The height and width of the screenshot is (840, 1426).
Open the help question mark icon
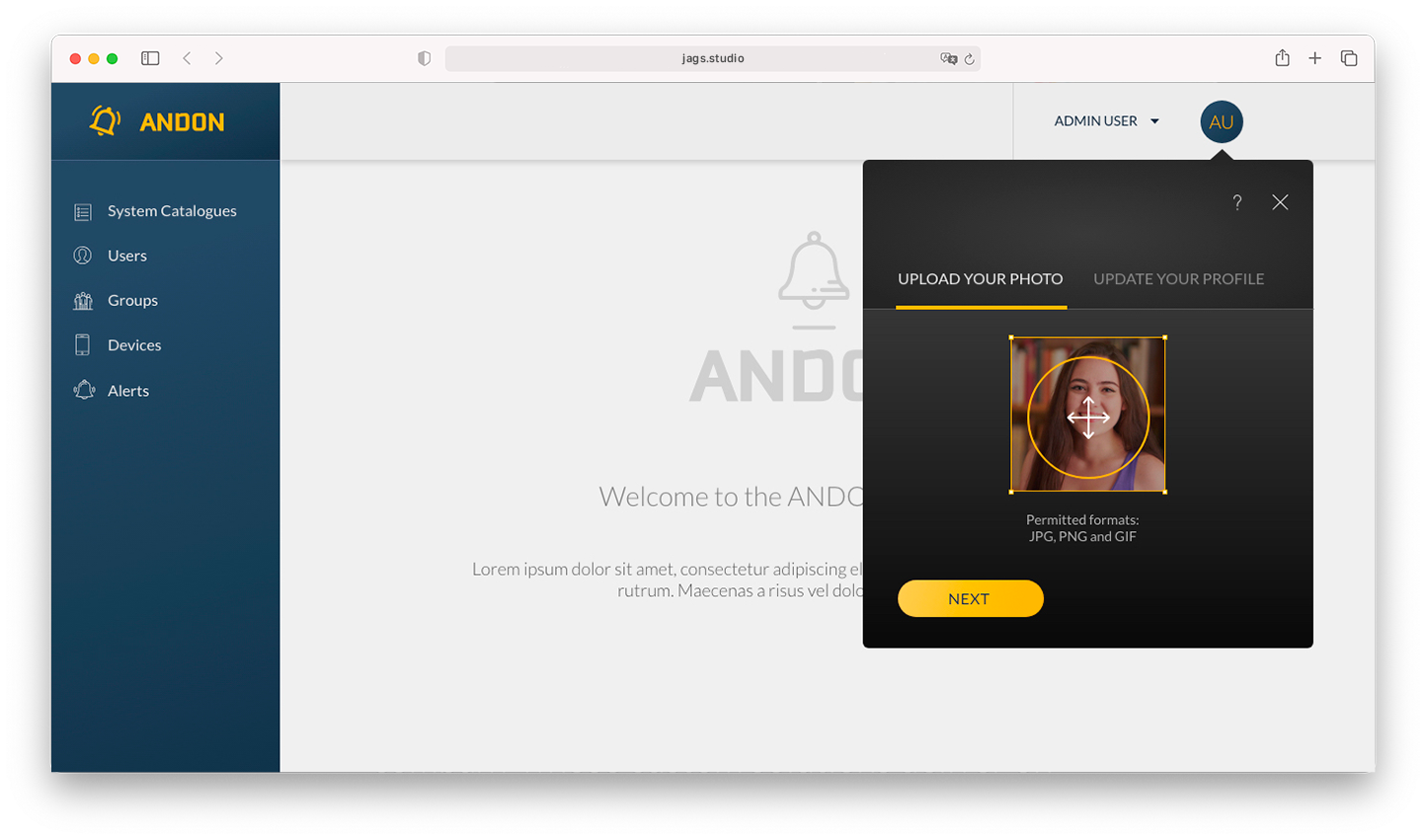pos(1236,202)
